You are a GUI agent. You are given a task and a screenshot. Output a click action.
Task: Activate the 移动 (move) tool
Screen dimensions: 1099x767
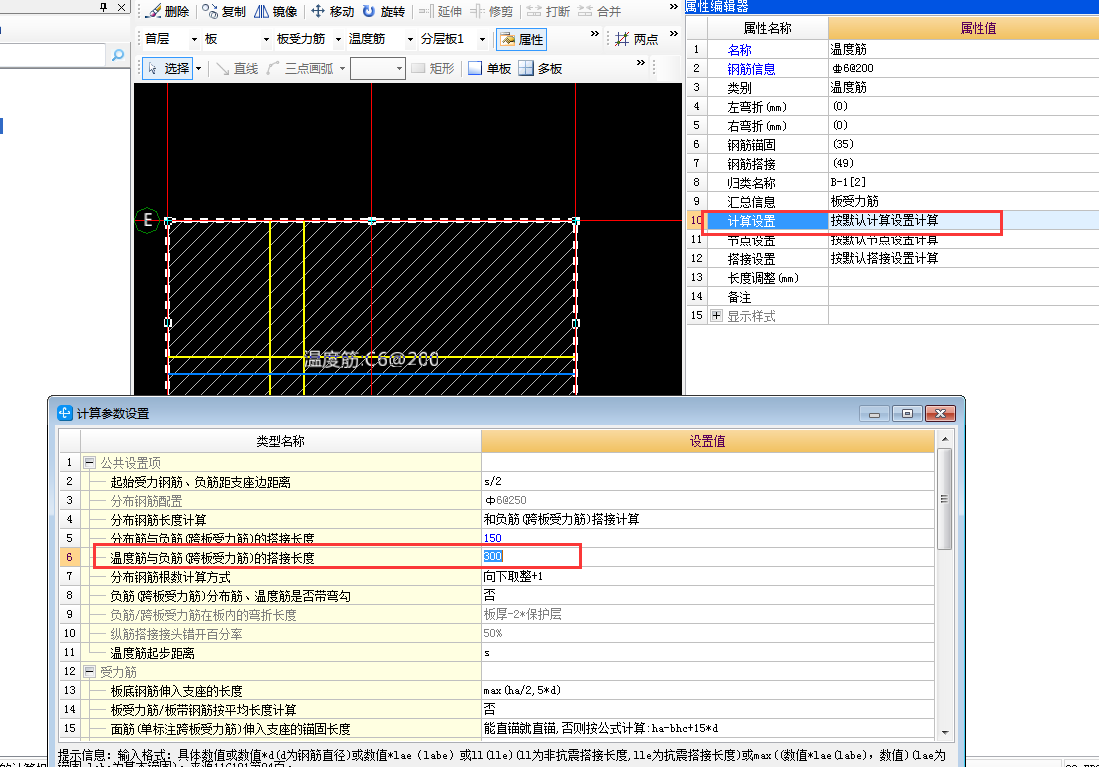tap(333, 11)
